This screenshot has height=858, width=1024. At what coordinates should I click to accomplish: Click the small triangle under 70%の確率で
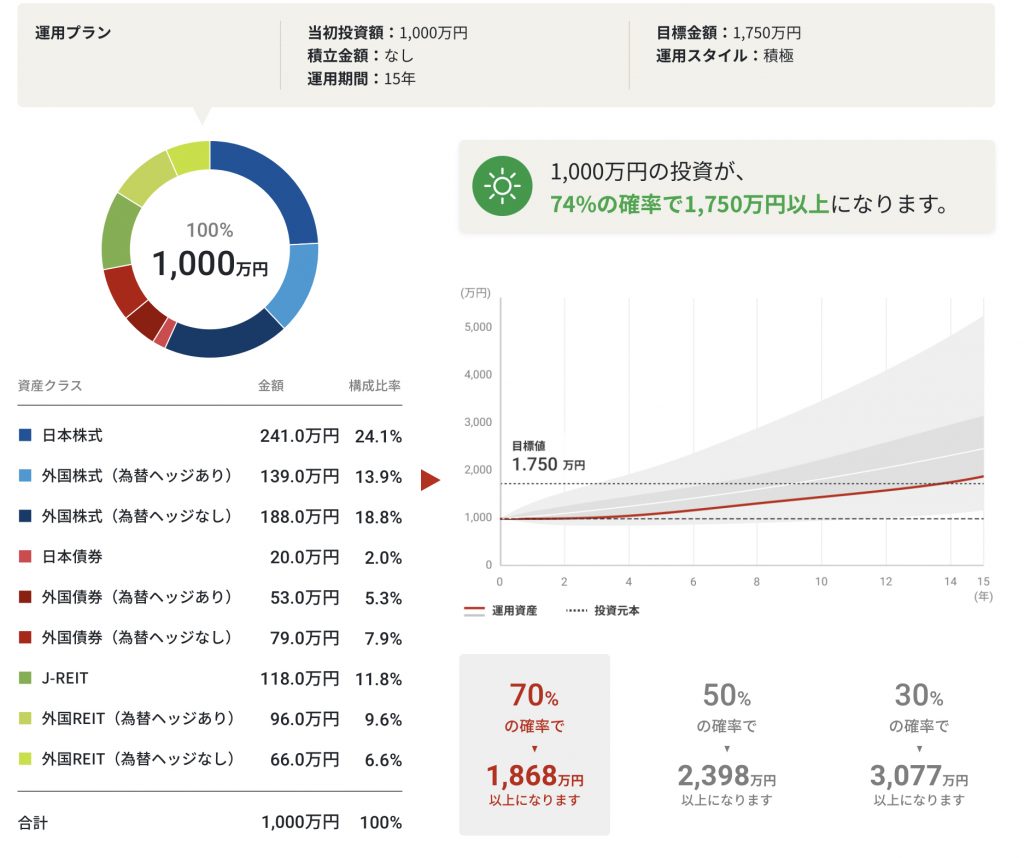(534, 748)
